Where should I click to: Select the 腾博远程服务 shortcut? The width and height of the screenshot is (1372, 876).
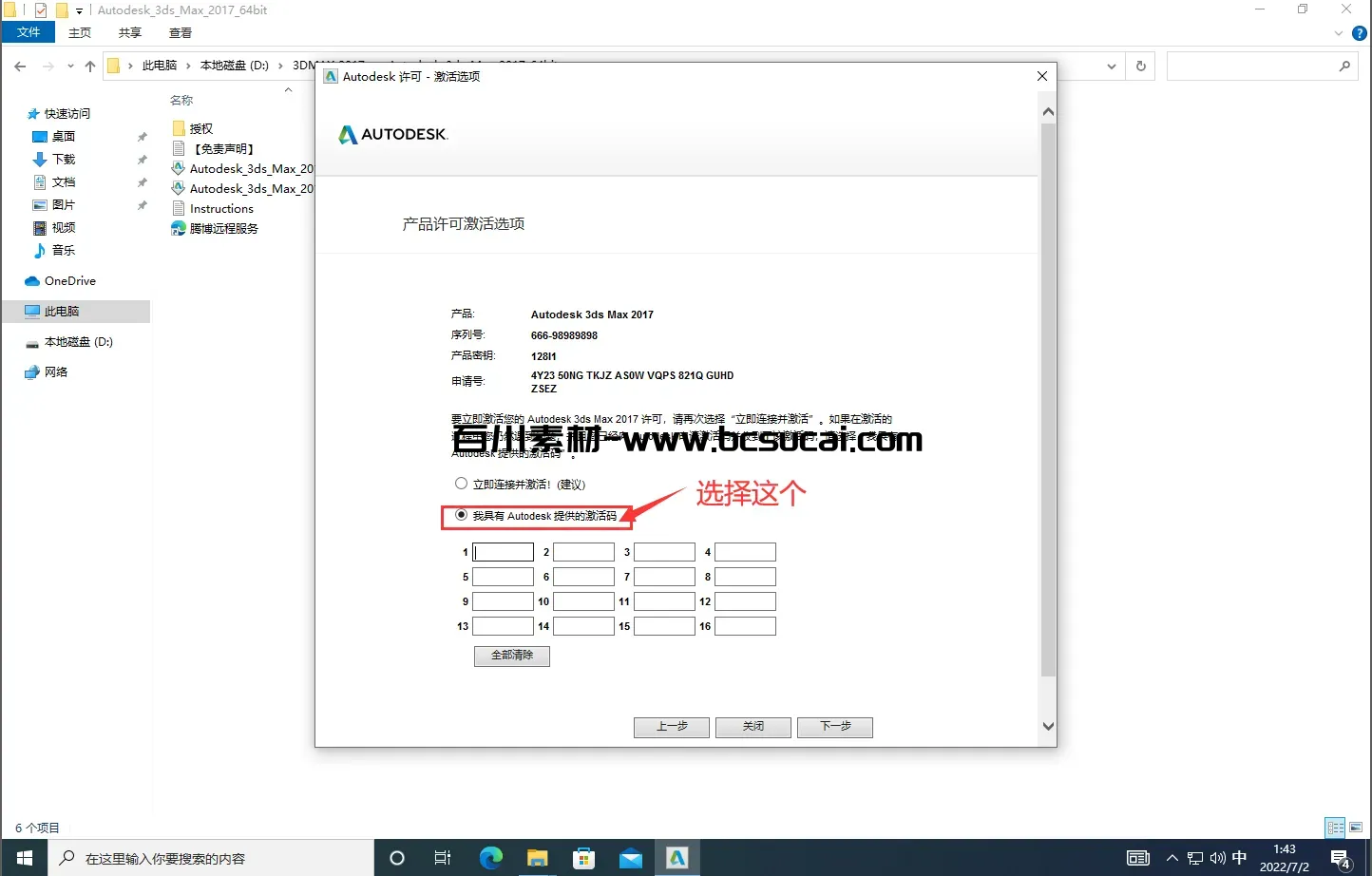click(x=223, y=228)
